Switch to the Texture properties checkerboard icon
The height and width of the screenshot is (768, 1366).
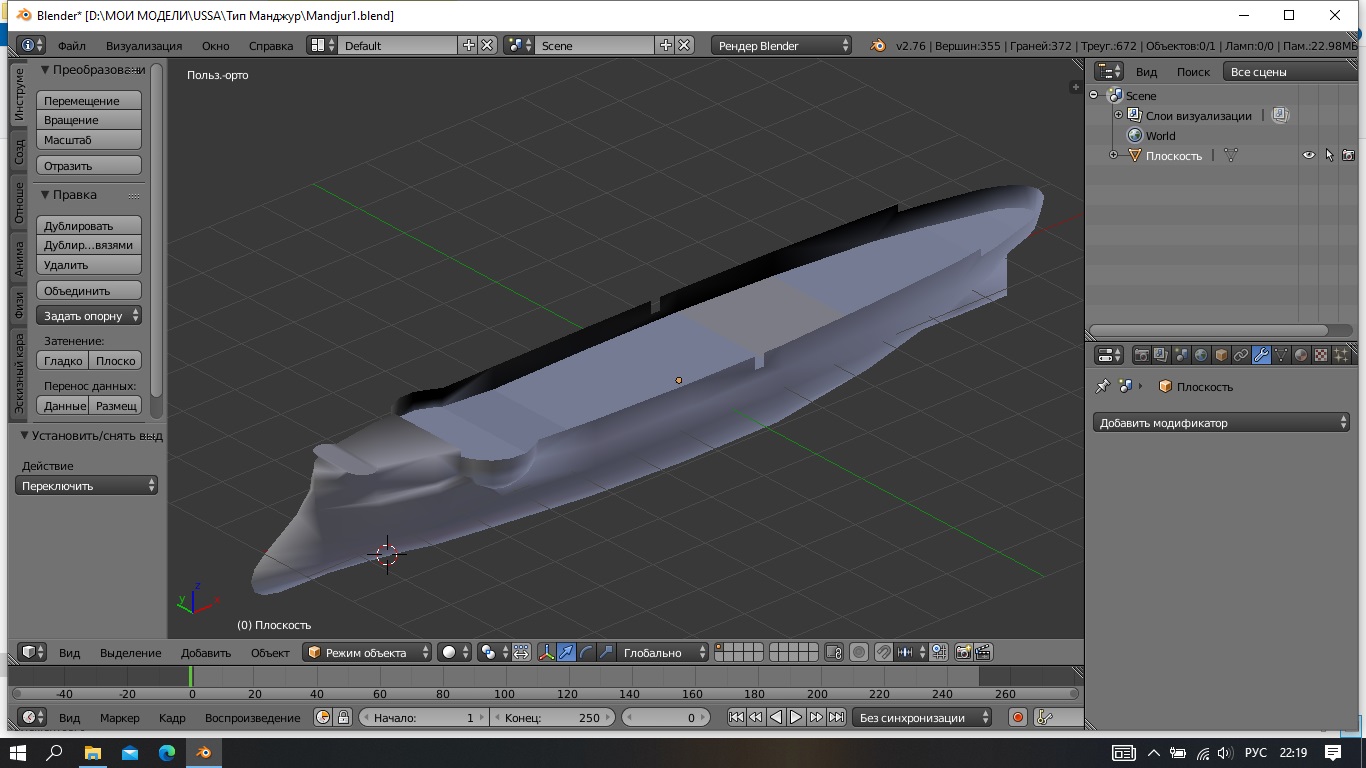(x=1321, y=355)
